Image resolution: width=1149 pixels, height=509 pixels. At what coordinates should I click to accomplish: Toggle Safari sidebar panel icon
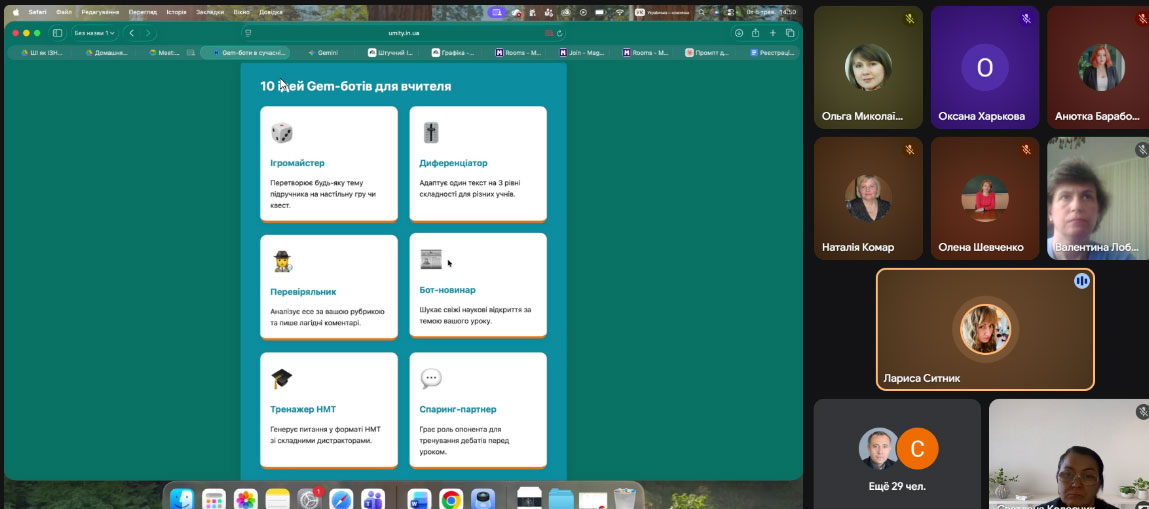pyautogui.click(x=57, y=33)
